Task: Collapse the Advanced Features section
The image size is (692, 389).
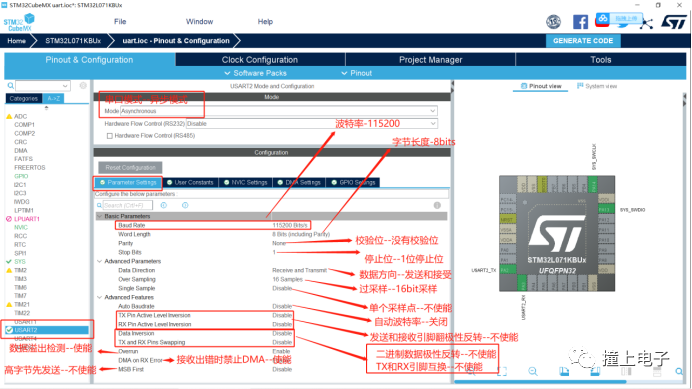Action: click(x=100, y=298)
